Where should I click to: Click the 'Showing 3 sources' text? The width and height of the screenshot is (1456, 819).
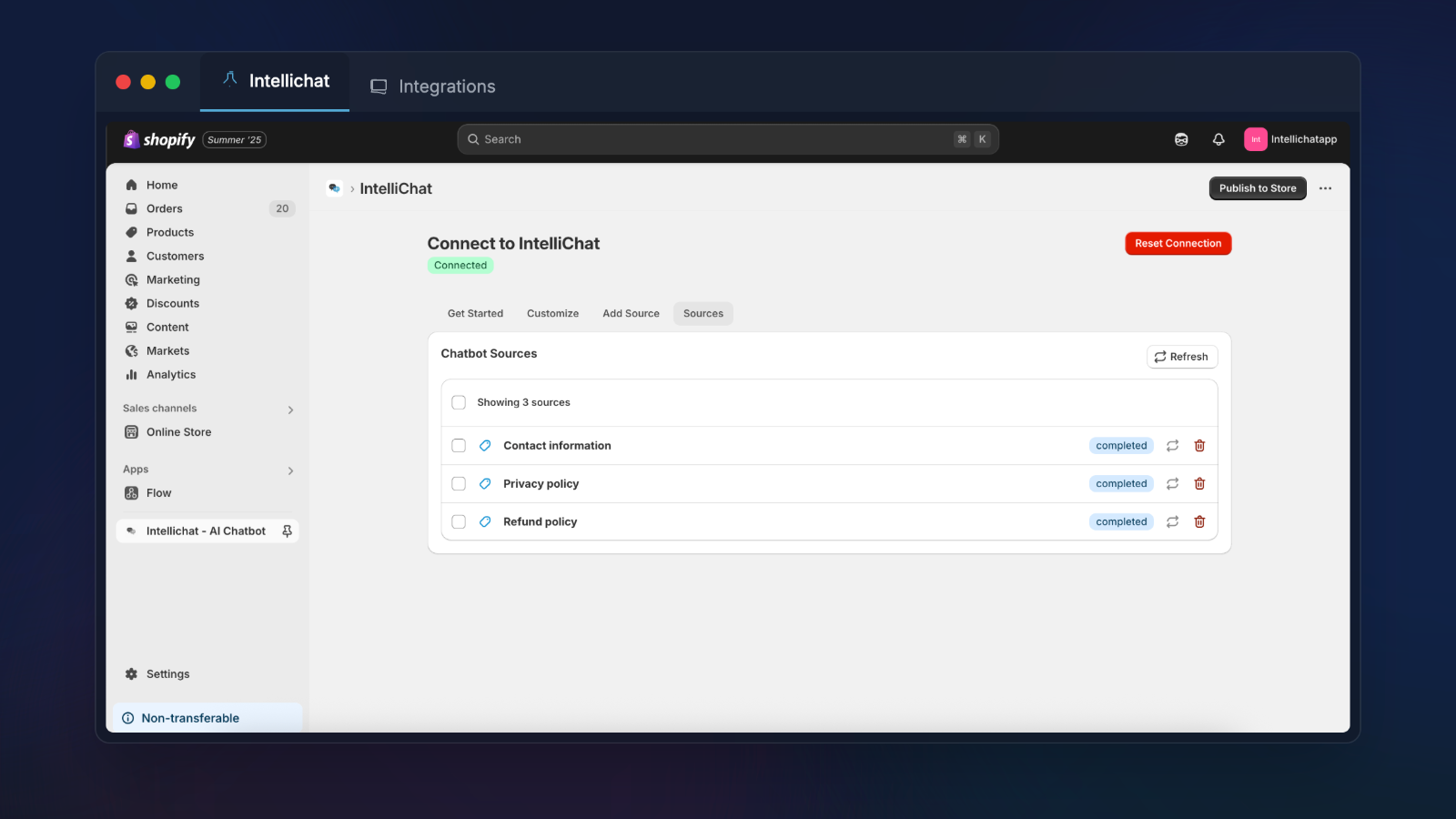(523, 402)
